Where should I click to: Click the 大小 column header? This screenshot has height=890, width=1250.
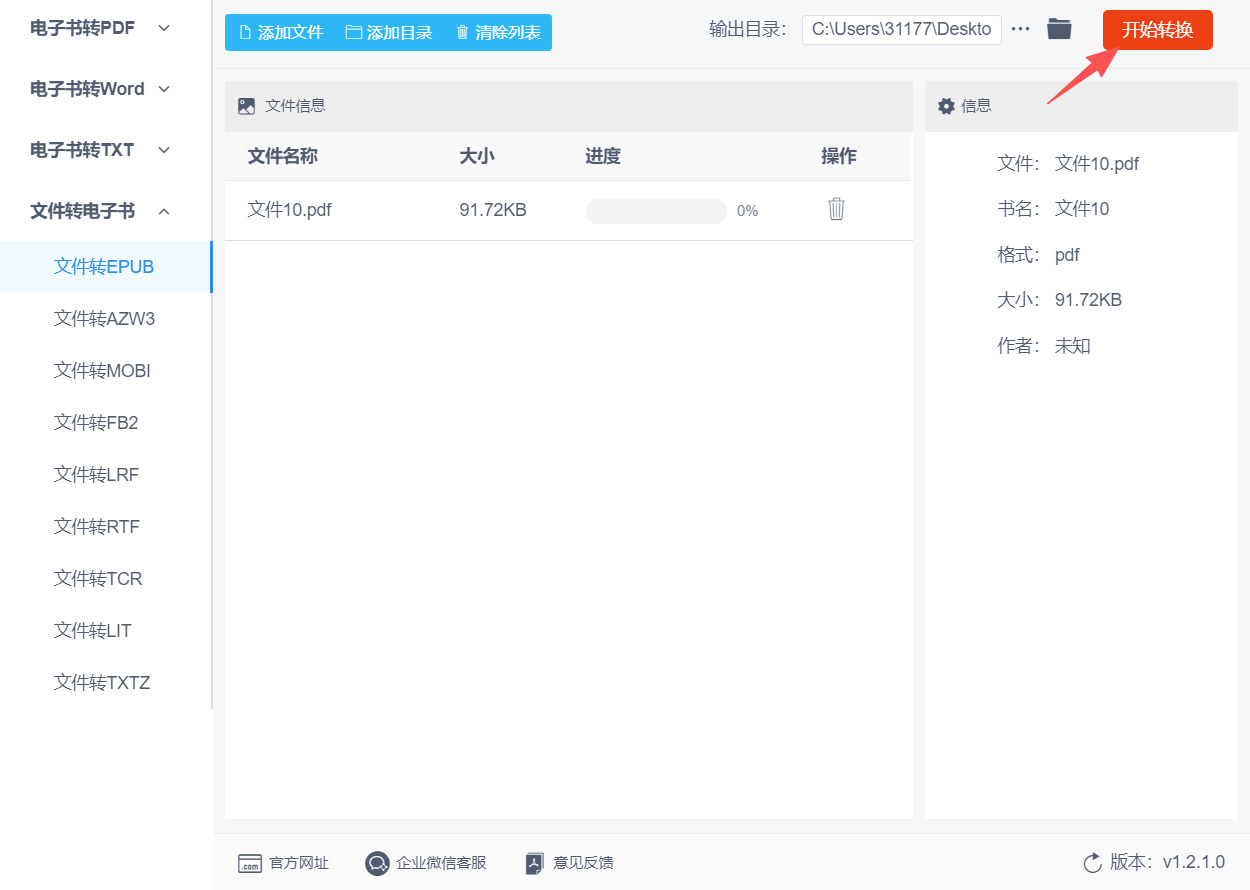477,156
